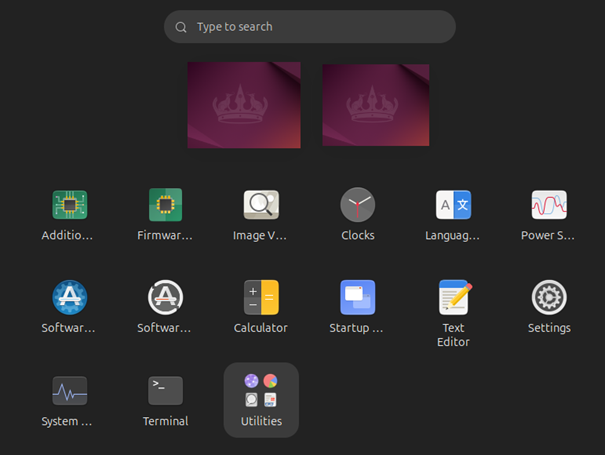Click the magnifier icon in the search bar
Image resolution: width=605 pixels, height=455 pixels.
tap(181, 27)
